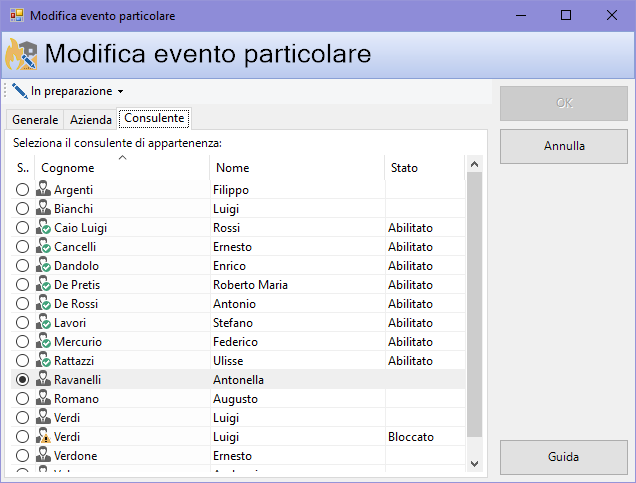Viewport: 636px width, 483px height.
Task: Select the De Rossi radio button
Action: click(22, 304)
